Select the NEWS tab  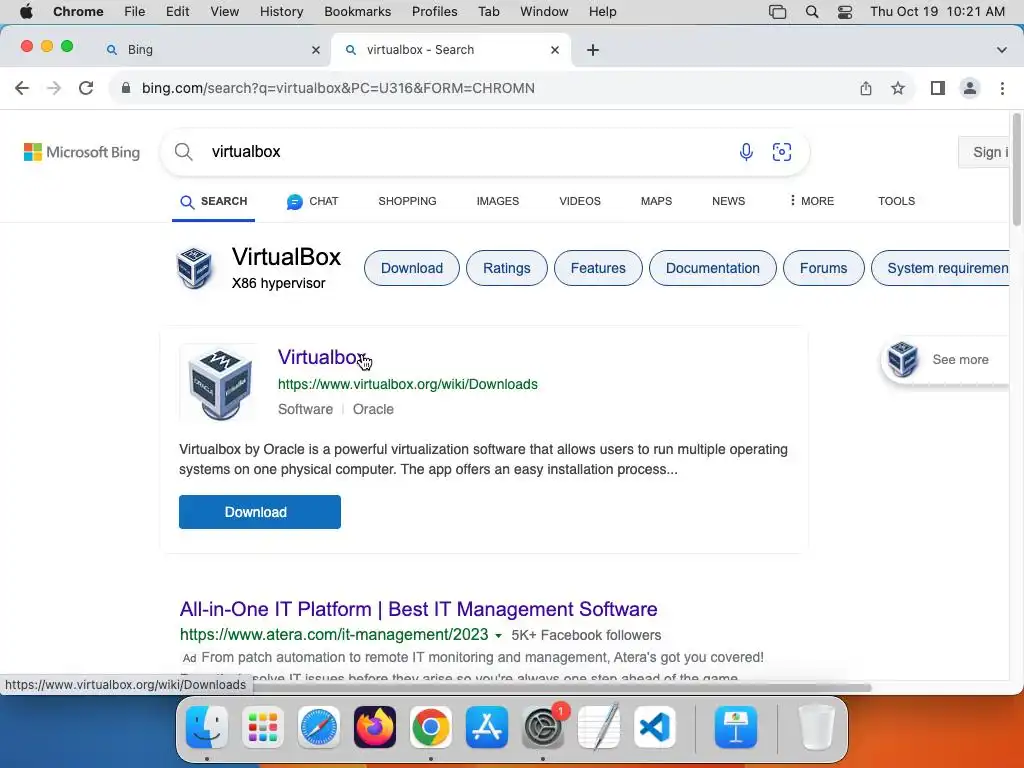(x=728, y=201)
